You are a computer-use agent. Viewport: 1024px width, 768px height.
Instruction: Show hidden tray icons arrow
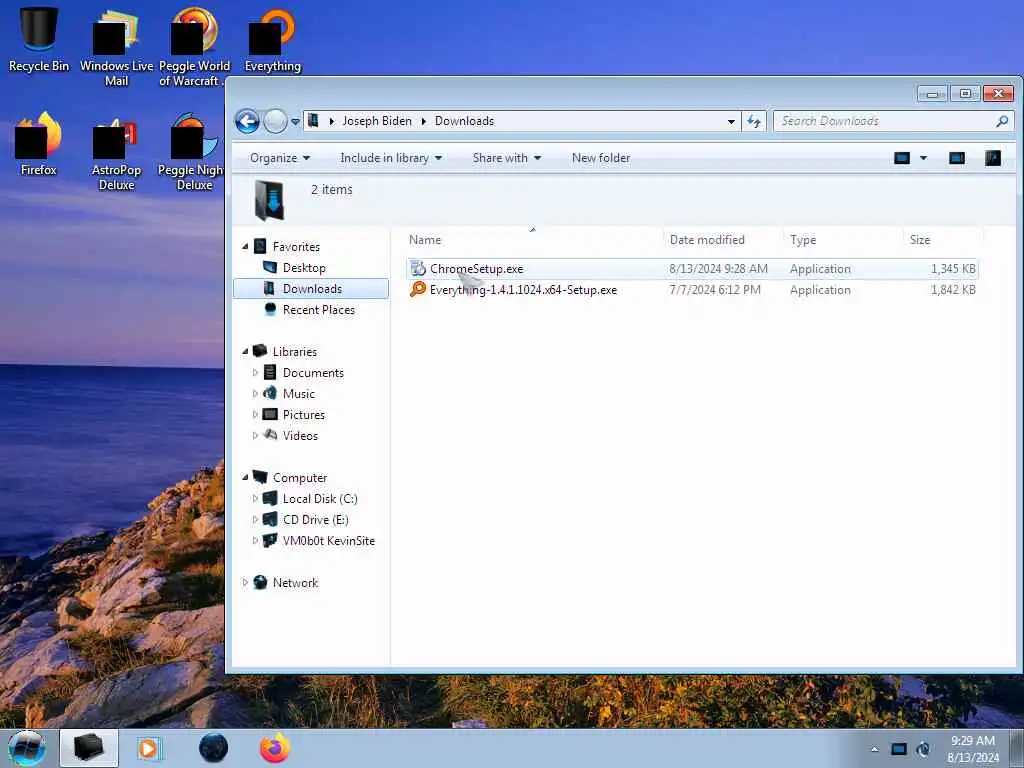[874, 749]
